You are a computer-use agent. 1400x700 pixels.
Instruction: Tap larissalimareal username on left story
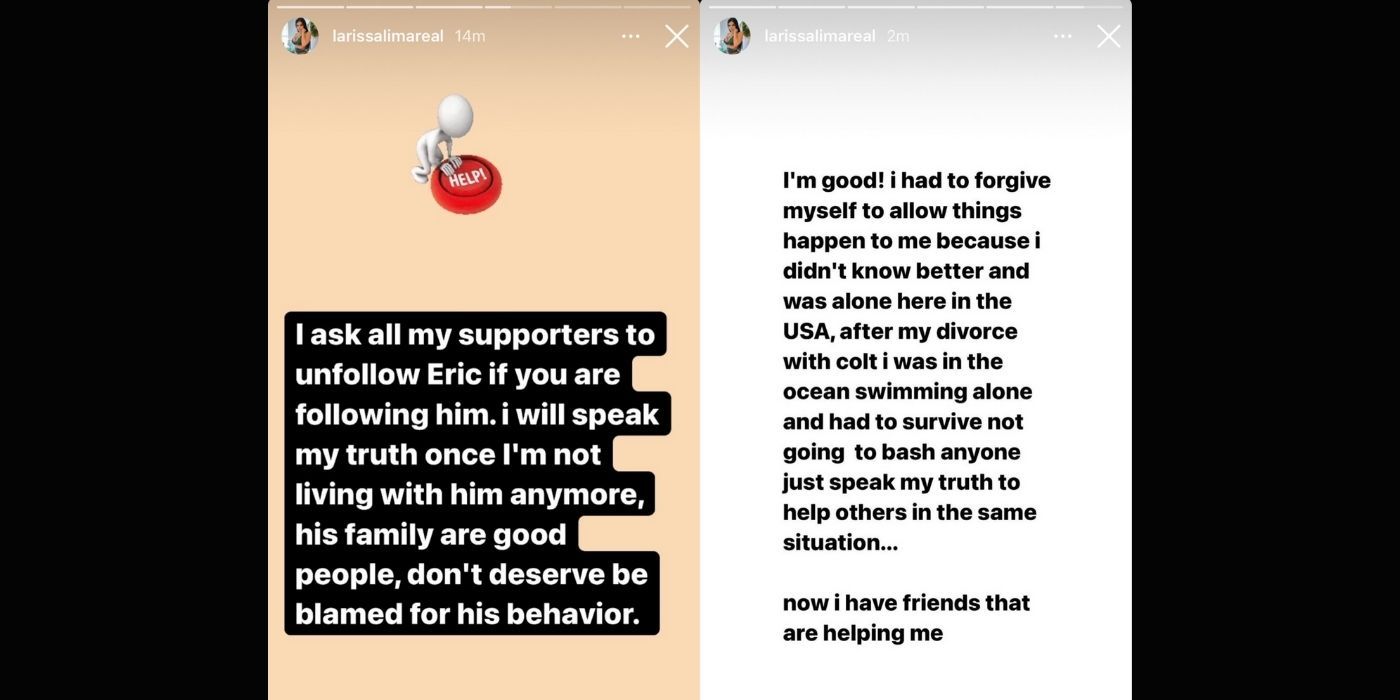coord(388,36)
